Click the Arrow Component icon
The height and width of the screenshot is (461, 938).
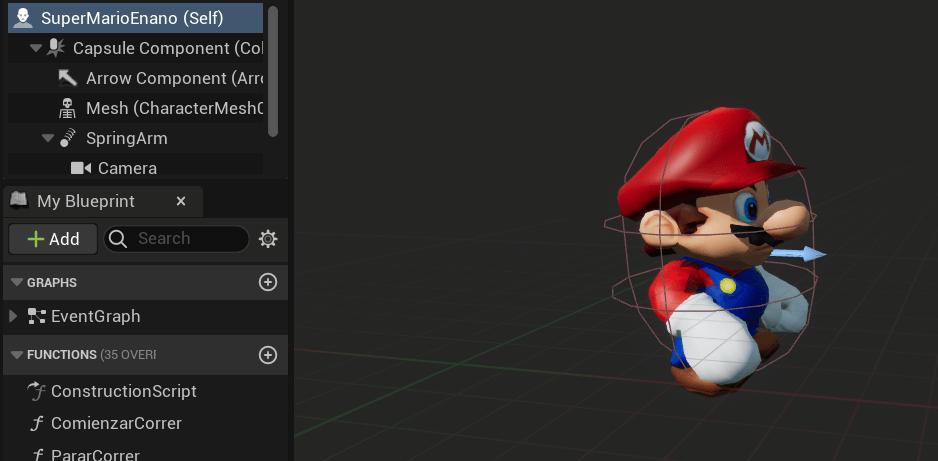coord(68,78)
